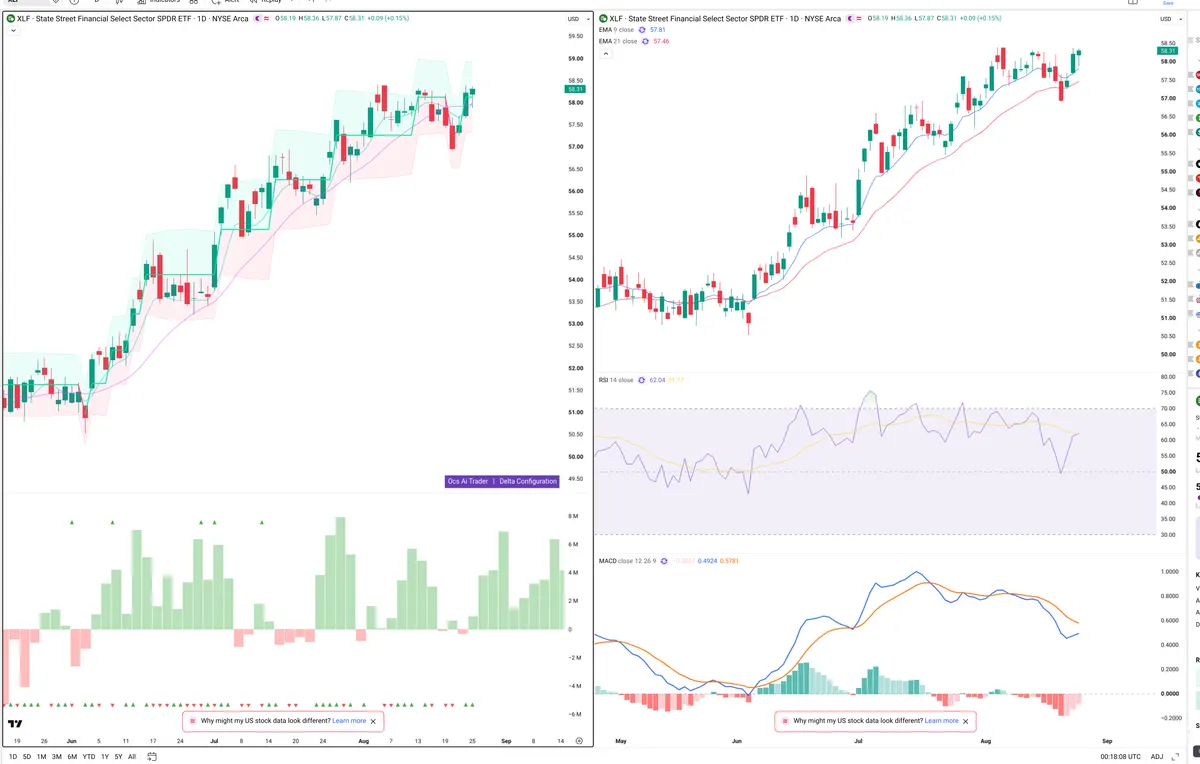Toggle extended hours moon icon in left chart
The width and height of the screenshot is (1200, 764).
point(257,18)
